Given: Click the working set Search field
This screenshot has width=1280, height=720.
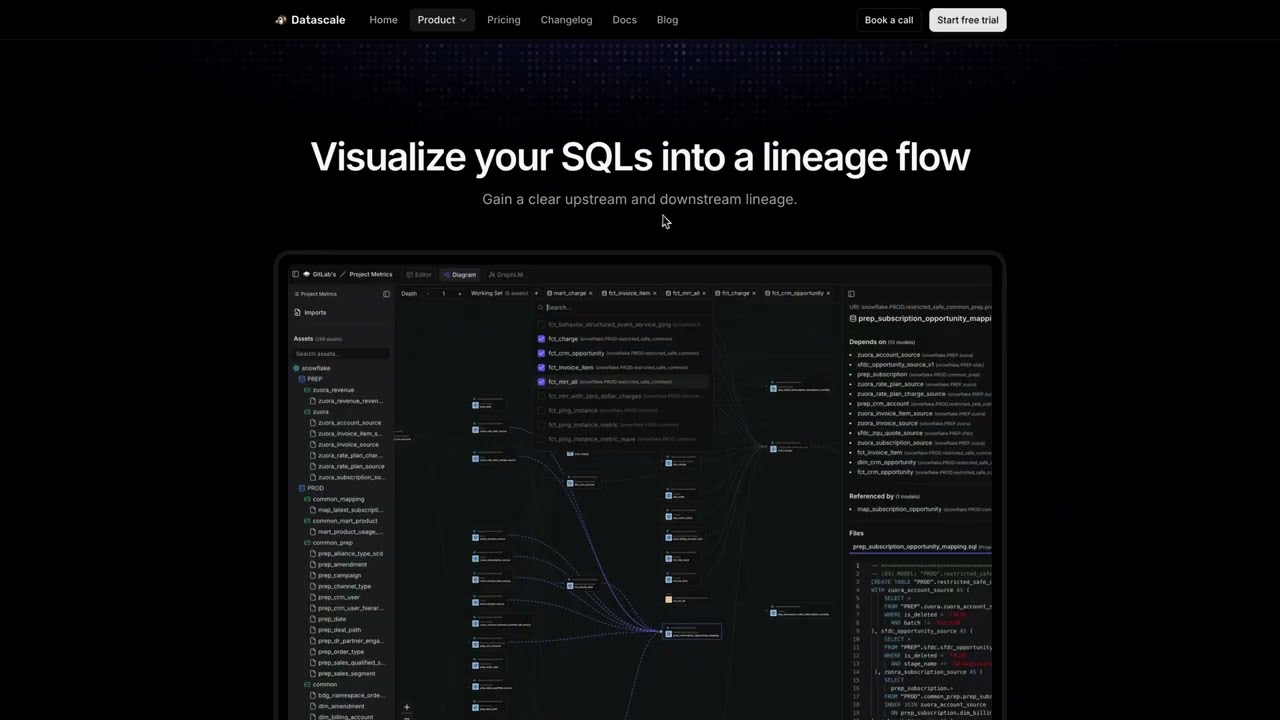Looking at the screenshot, I should pyautogui.click(x=623, y=307).
